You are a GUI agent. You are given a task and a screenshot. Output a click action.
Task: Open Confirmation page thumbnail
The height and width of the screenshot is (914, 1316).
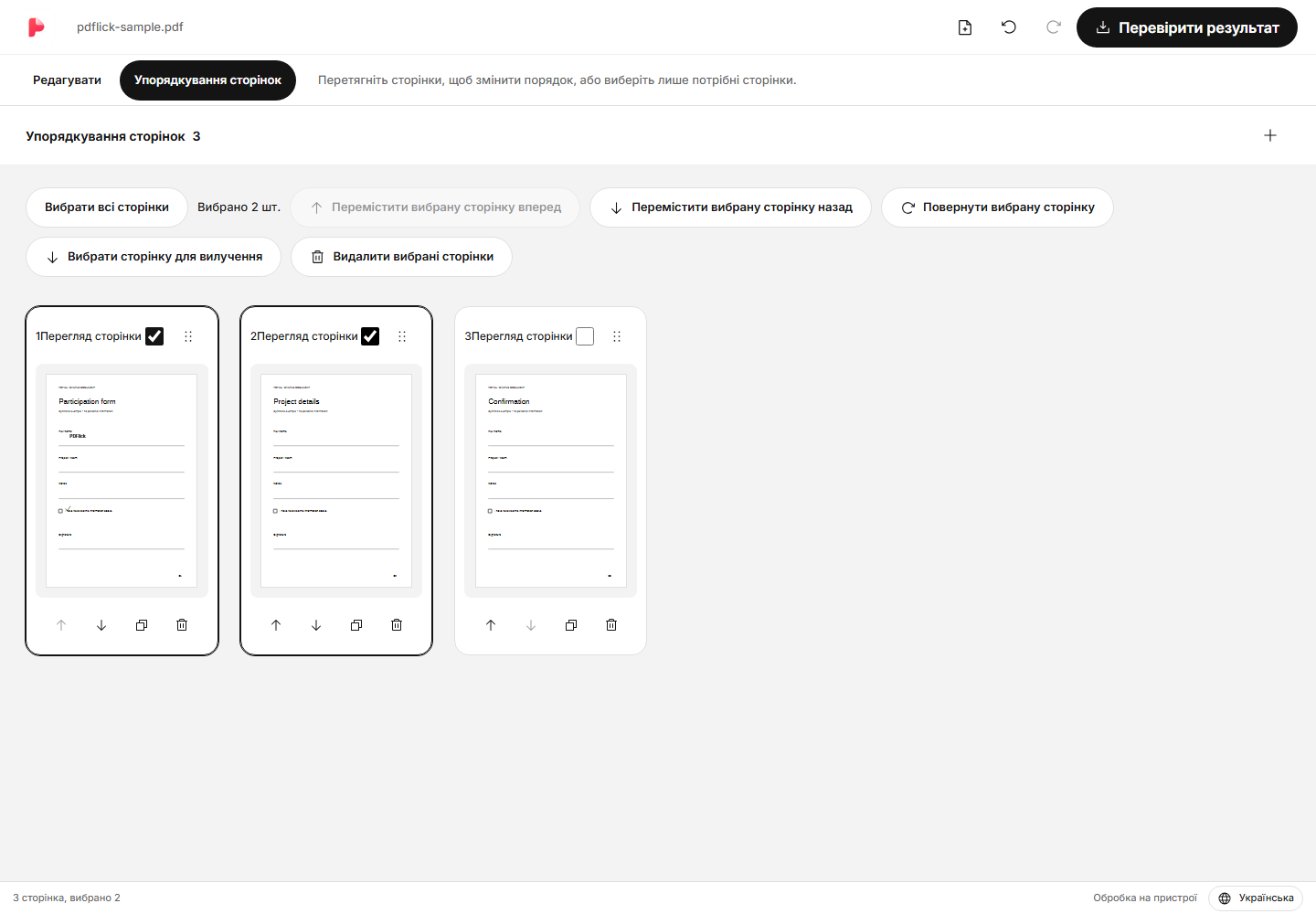(x=551, y=481)
